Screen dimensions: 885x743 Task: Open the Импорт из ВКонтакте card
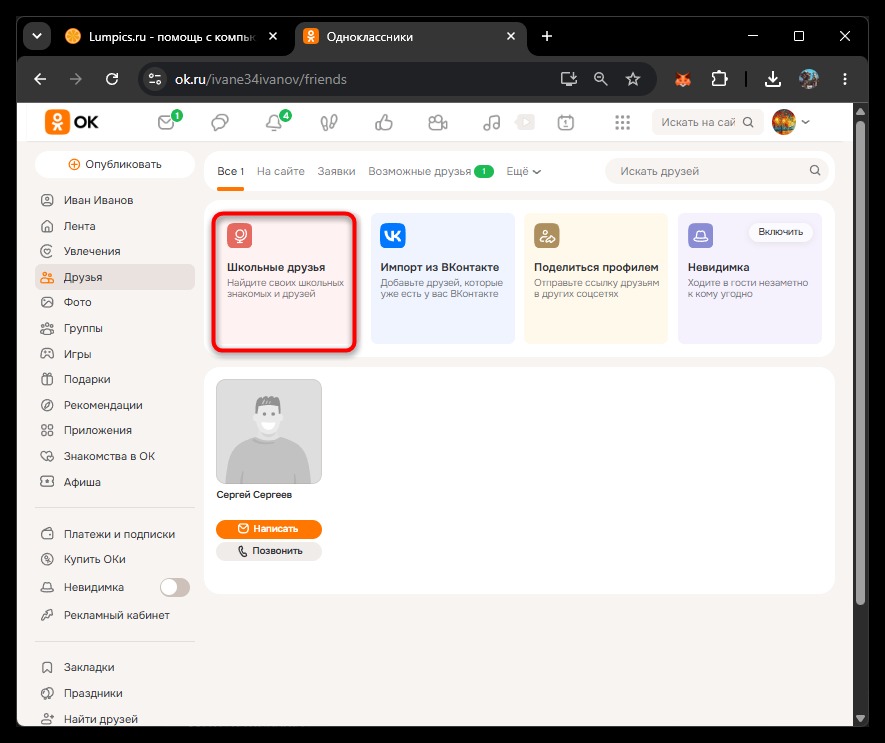[442, 279]
